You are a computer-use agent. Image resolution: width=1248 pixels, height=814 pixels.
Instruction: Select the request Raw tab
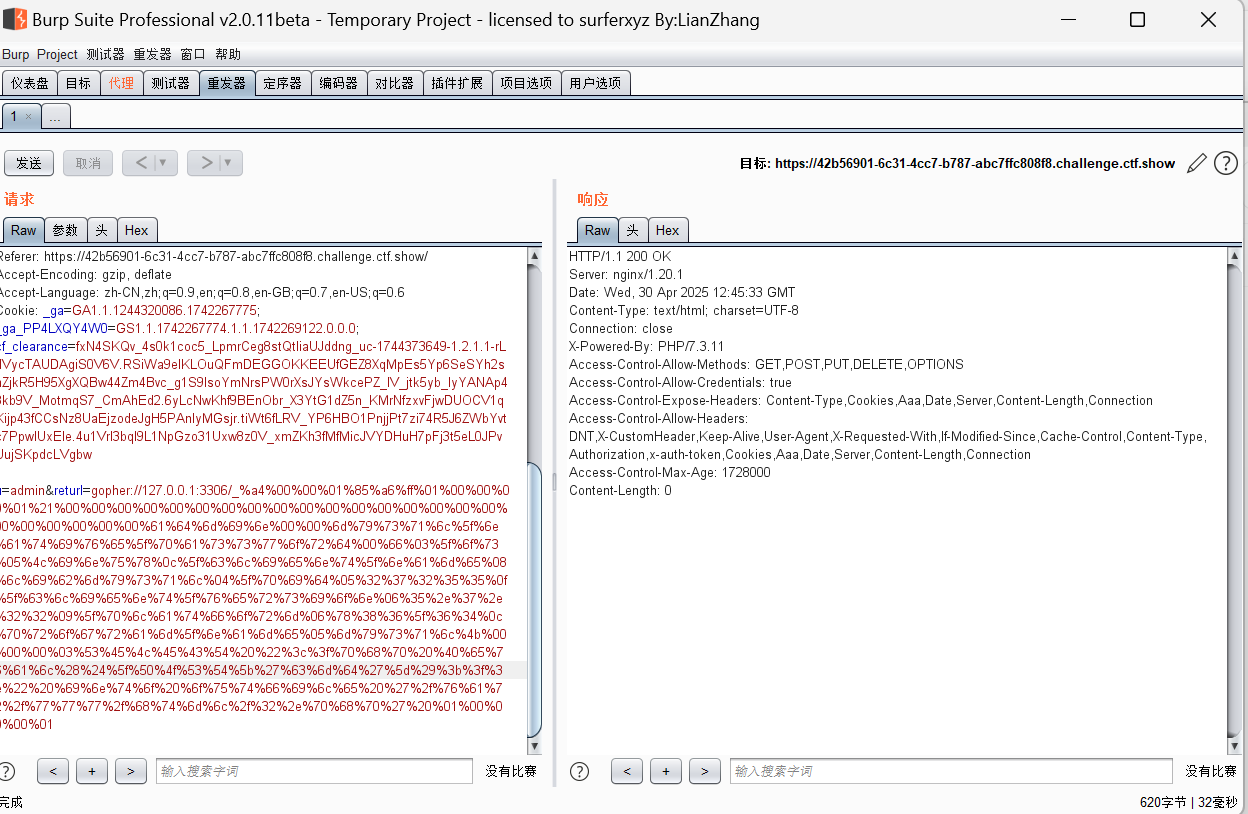23,230
